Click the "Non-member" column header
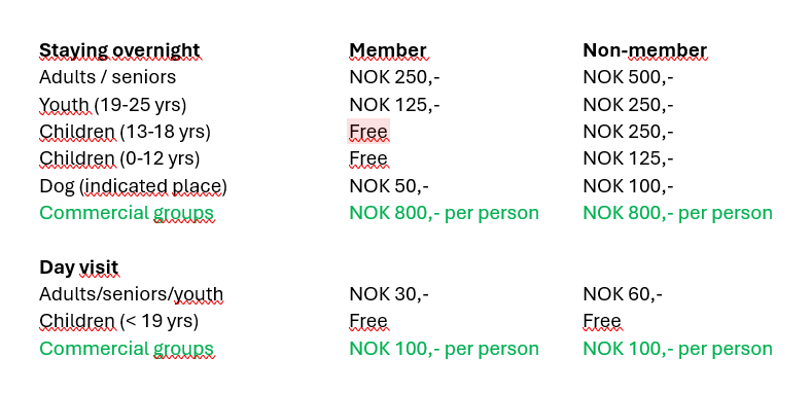Viewport: 810px width, 393px height. (x=645, y=50)
